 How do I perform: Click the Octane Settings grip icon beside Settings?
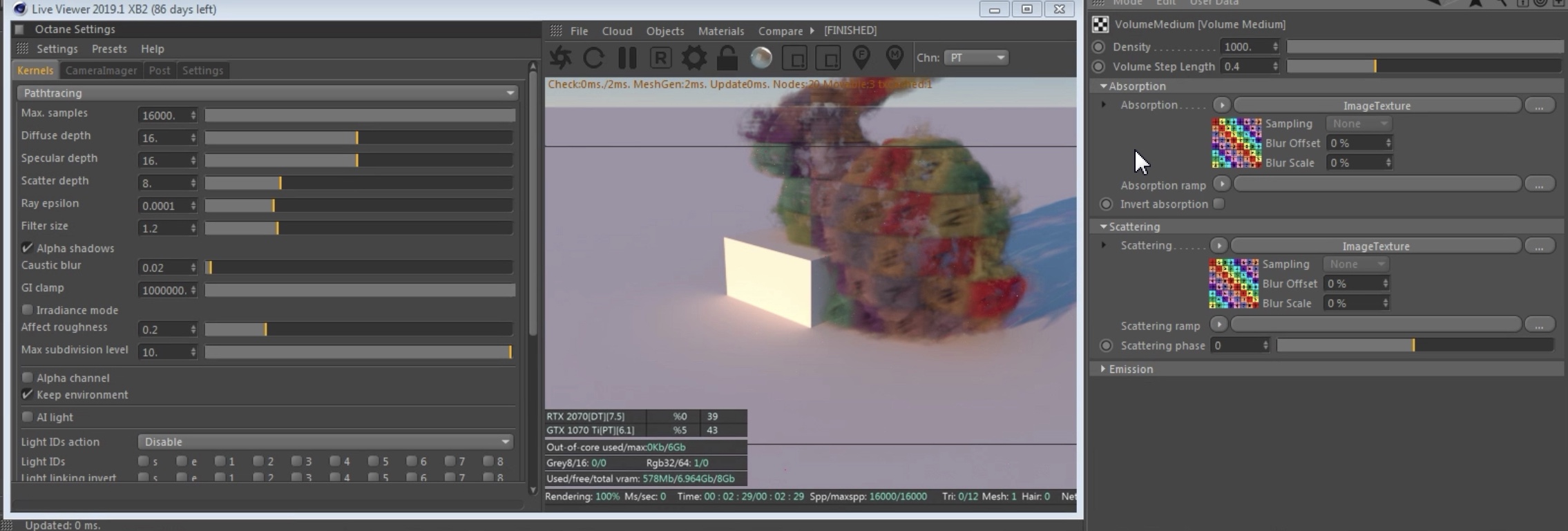[22, 48]
